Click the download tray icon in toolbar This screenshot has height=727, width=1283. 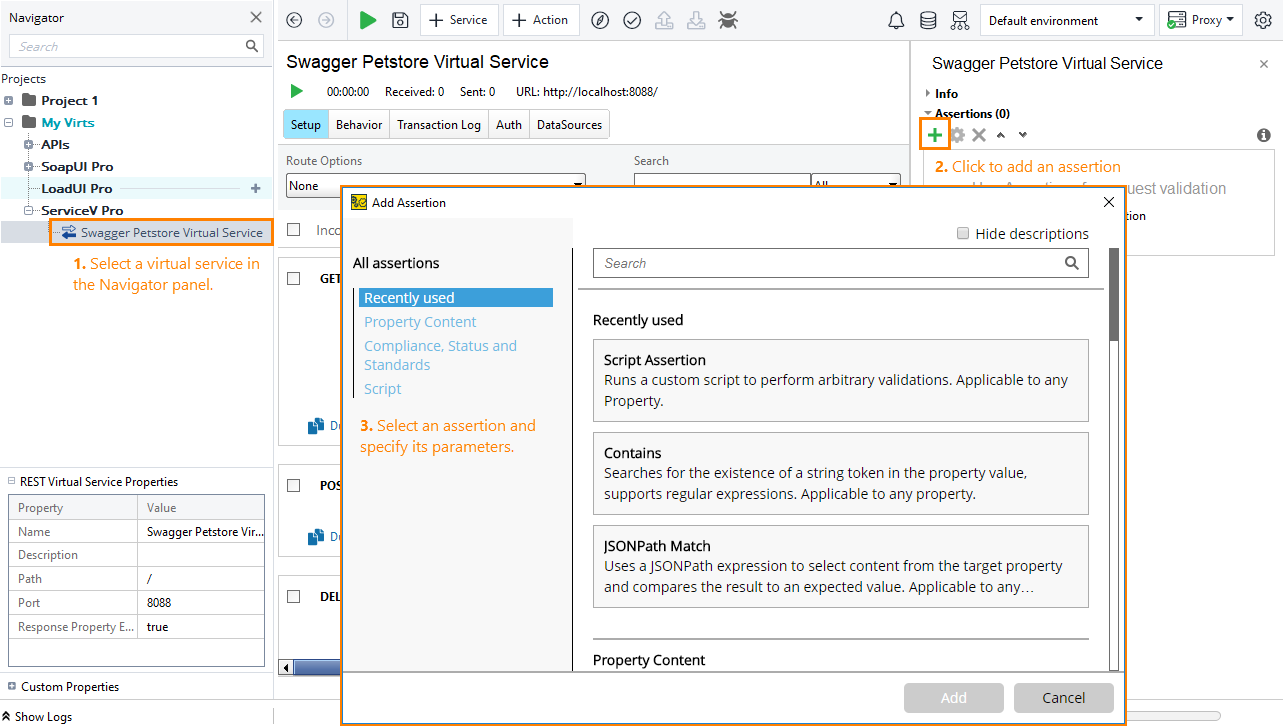696,20
